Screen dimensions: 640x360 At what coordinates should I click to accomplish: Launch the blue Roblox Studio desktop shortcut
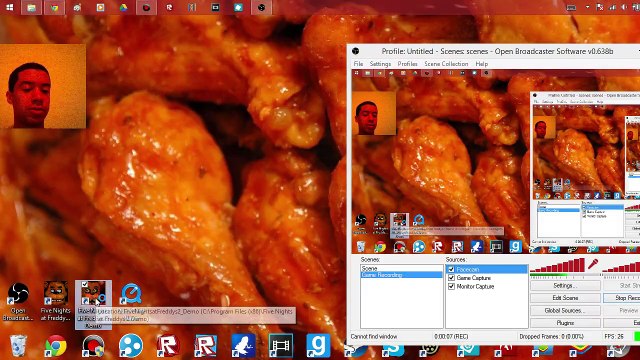click(x=206, y=346)
